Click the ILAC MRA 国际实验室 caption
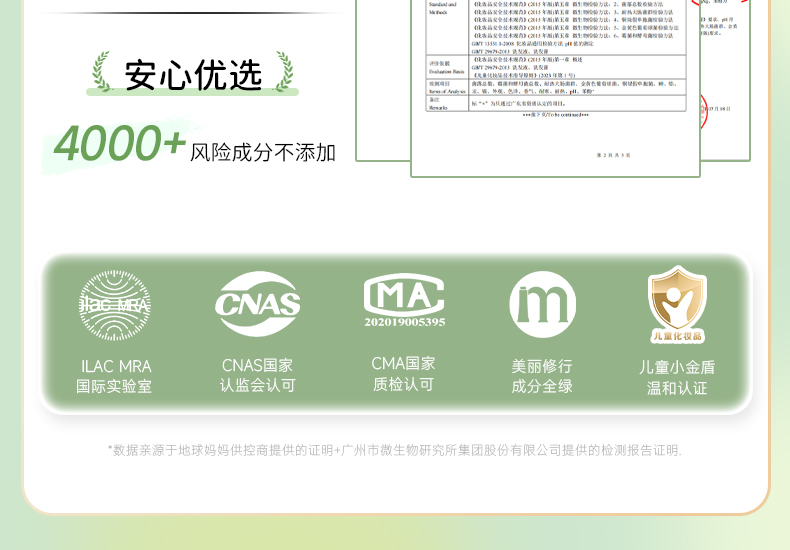This screenshot has height=550, width=790. (115, 376)
